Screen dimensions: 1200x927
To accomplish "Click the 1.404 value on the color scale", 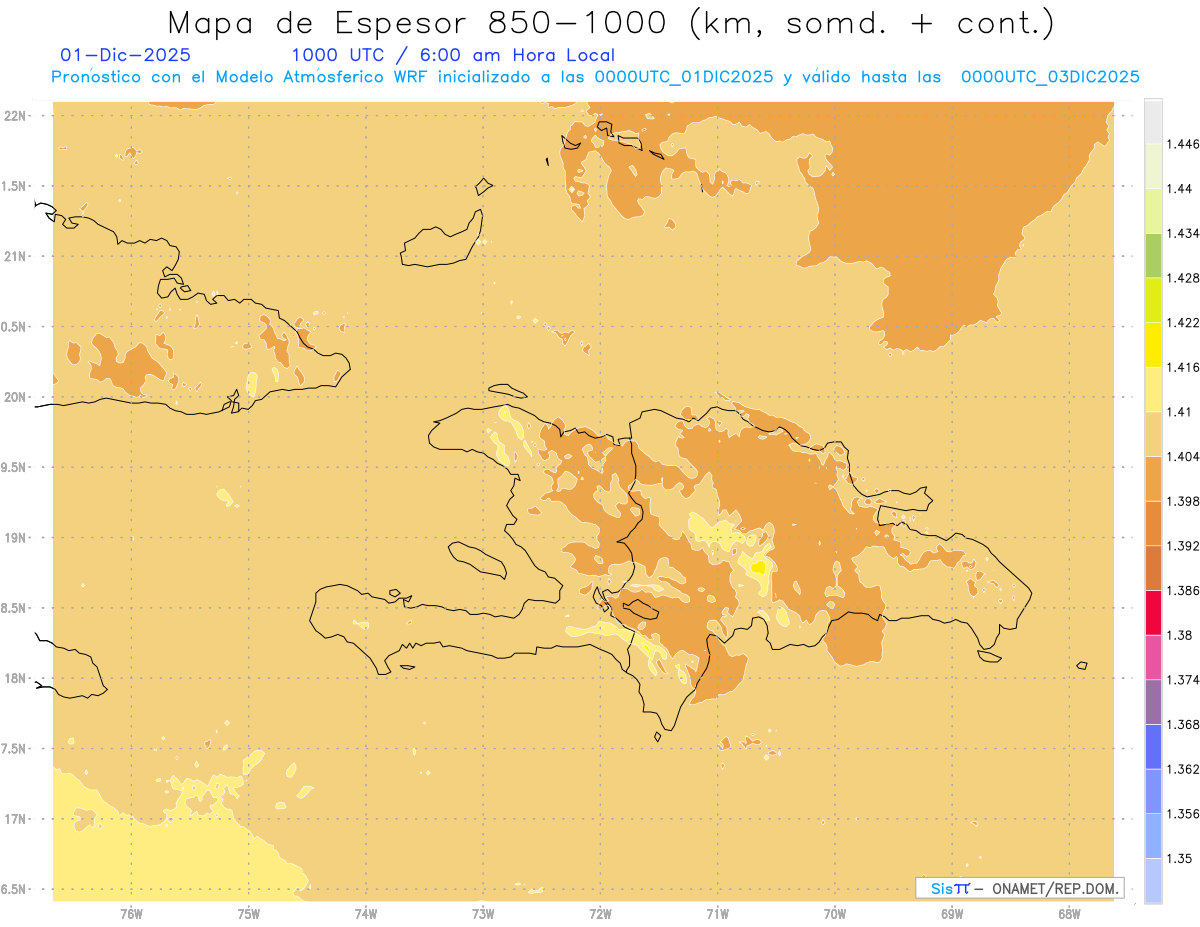I will tap(1182, 457).
